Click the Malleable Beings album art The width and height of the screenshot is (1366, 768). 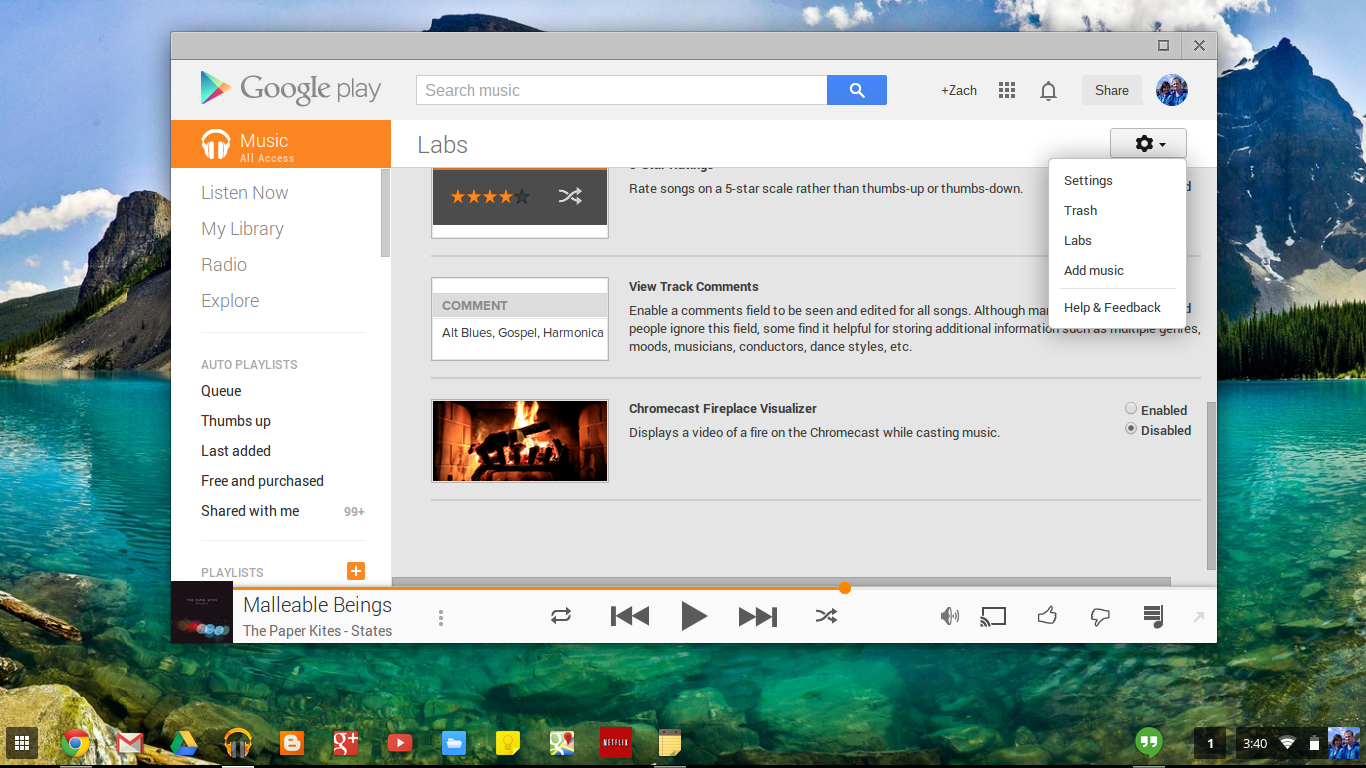202,612
